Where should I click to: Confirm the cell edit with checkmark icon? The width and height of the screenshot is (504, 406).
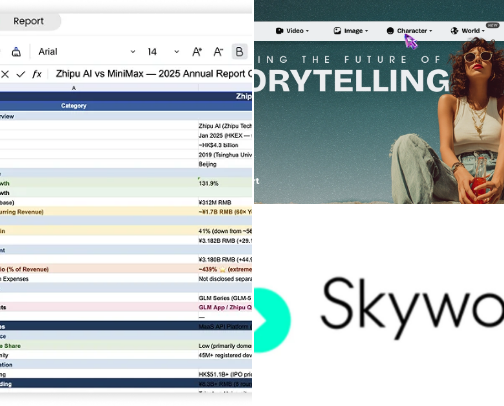pyautogui.click(x=21, y=74)
